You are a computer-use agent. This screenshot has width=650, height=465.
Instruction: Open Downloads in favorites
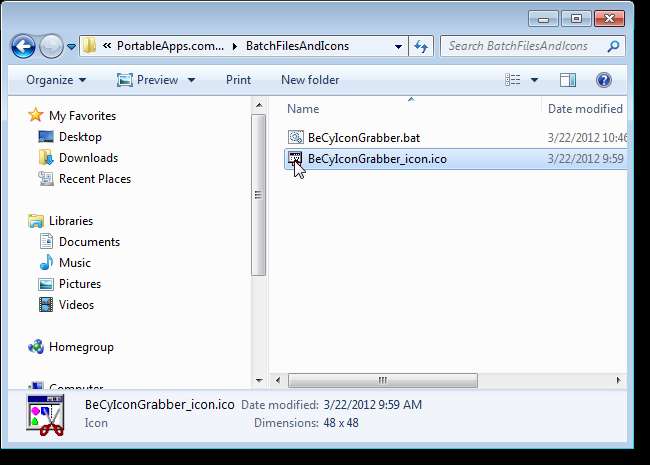click(88, 158)
